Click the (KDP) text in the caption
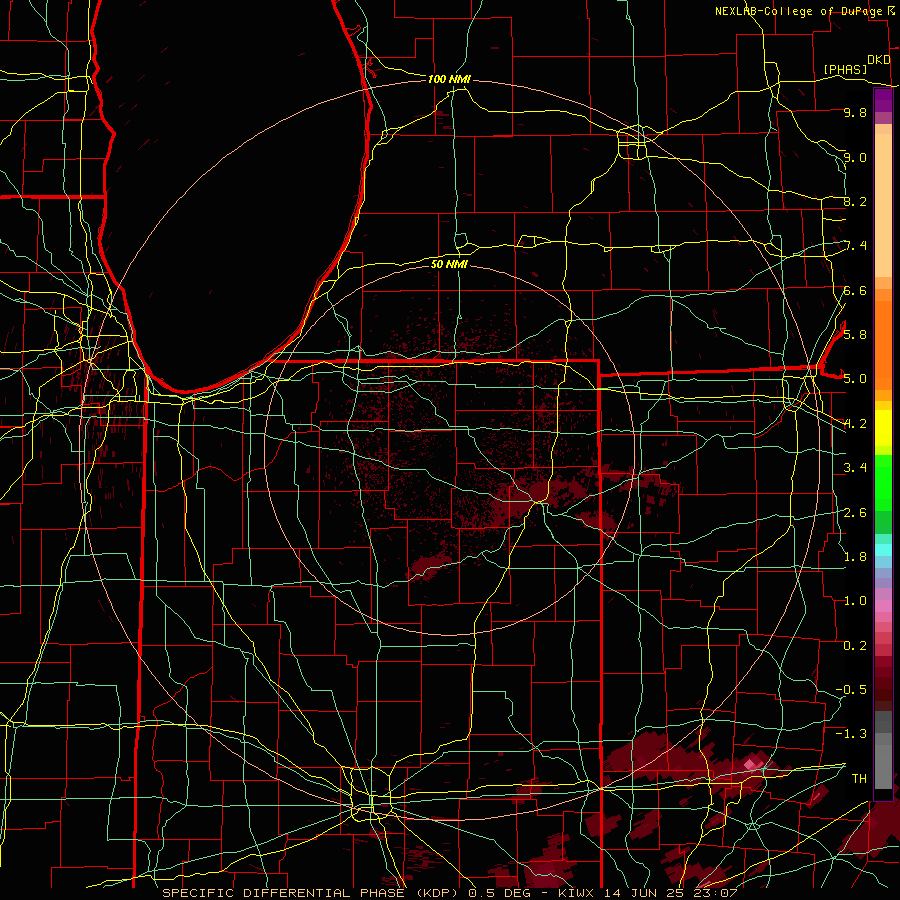Viewport: 900px width, 900px height. (x=435, y=893)
